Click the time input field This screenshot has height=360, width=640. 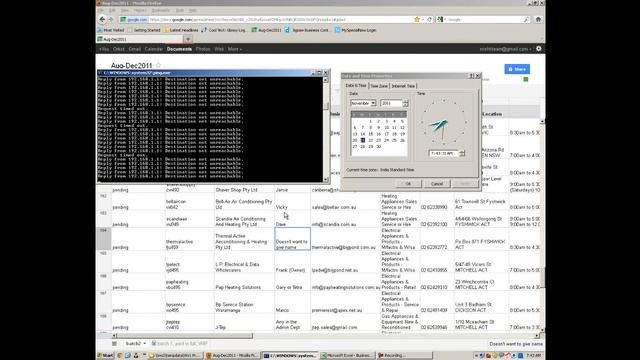[x=444, y=153]
